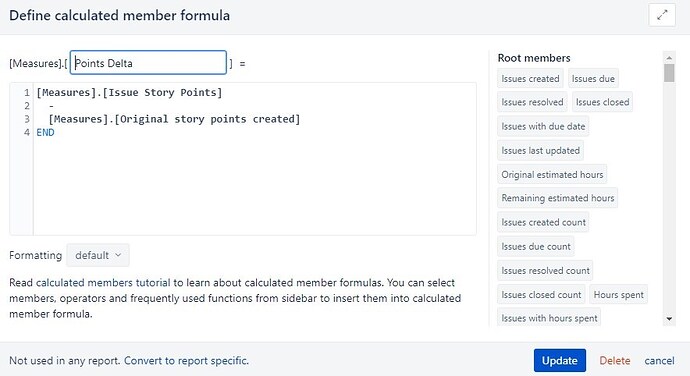This screenshot has height=376, width=690.
Task: Insert the Issues closed member
Action: [x=602, y=102]
